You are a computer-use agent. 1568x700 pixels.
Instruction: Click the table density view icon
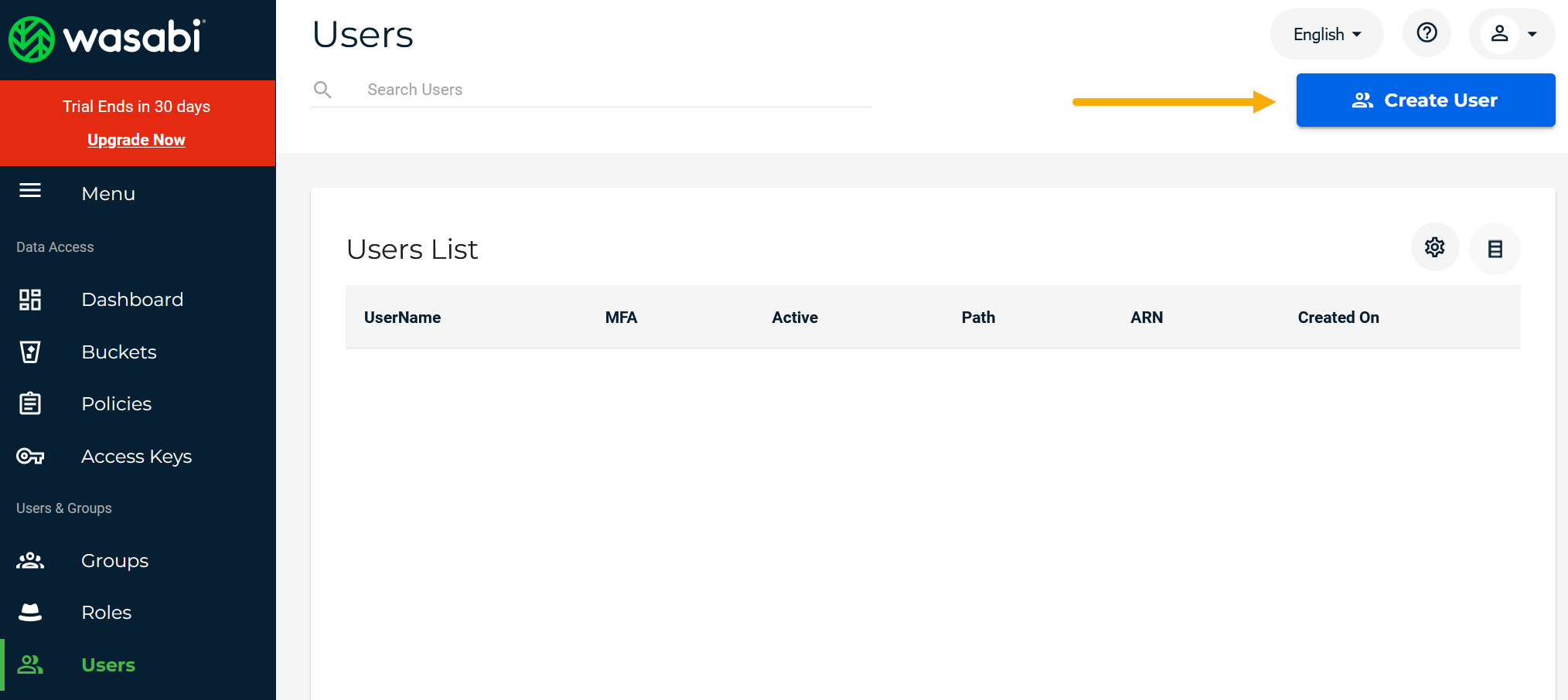1495,249
